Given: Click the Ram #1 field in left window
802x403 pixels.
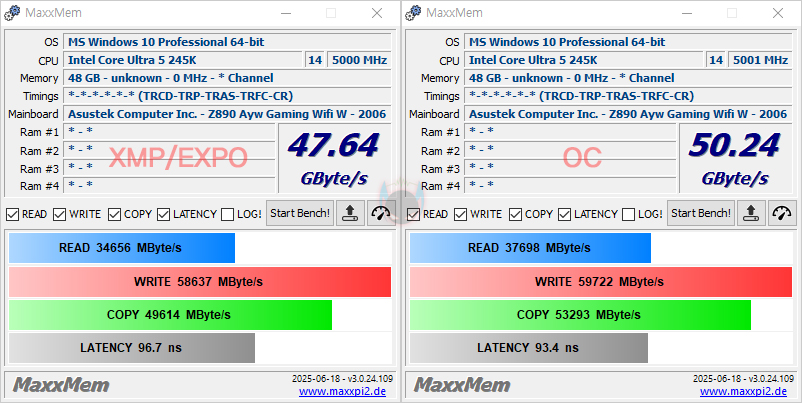Looking at the screenshot, I should click(169, 132).
